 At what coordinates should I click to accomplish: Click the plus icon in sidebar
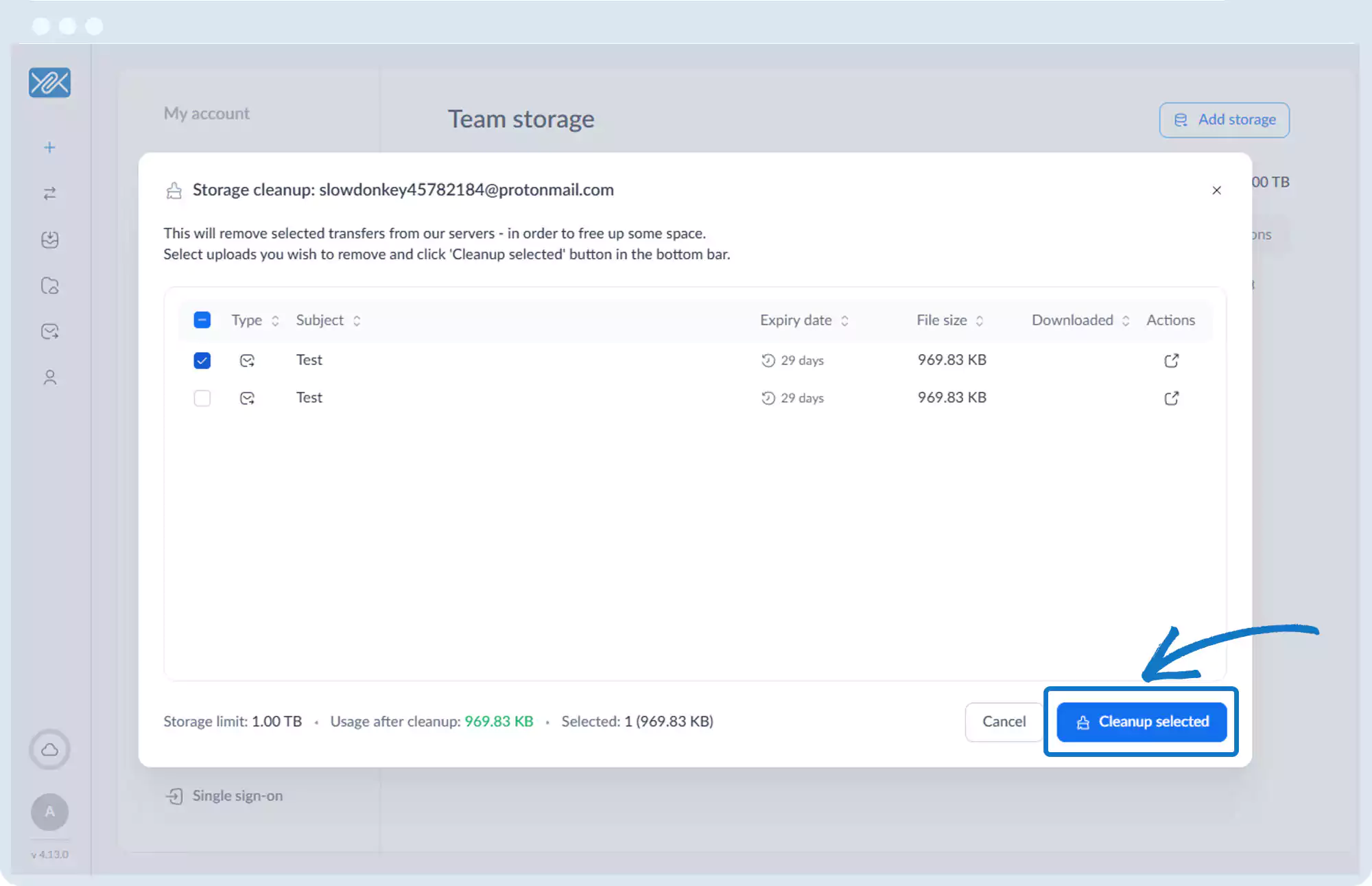point(49,148)
